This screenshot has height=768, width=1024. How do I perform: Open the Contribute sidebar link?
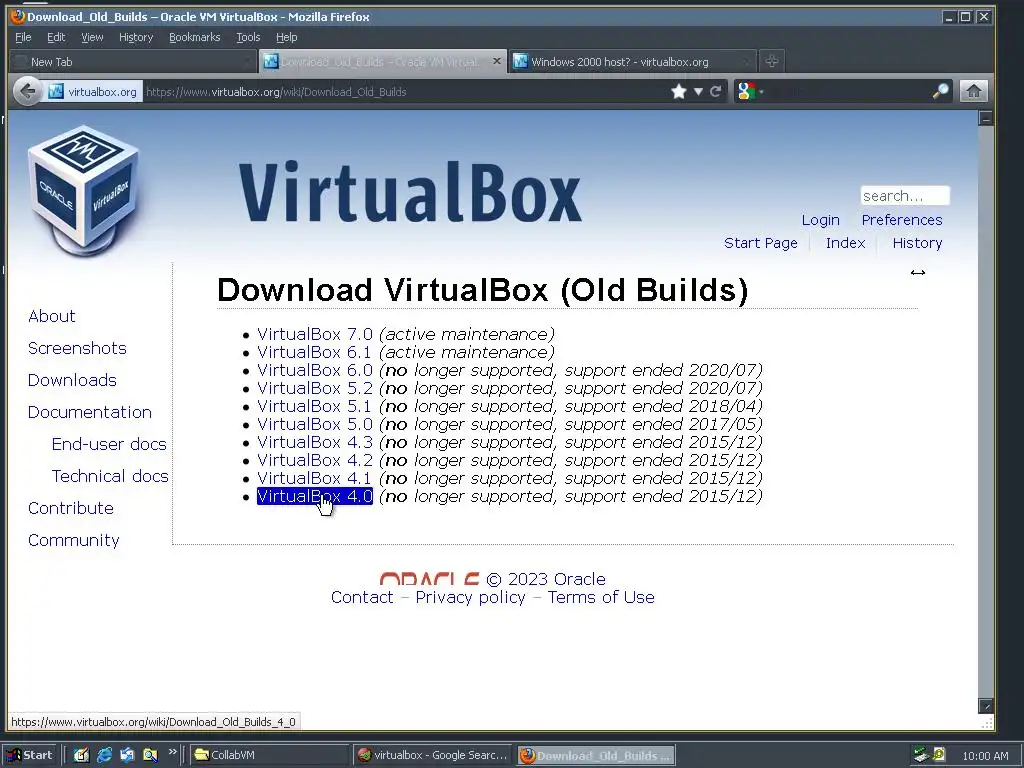click(71, 508)
